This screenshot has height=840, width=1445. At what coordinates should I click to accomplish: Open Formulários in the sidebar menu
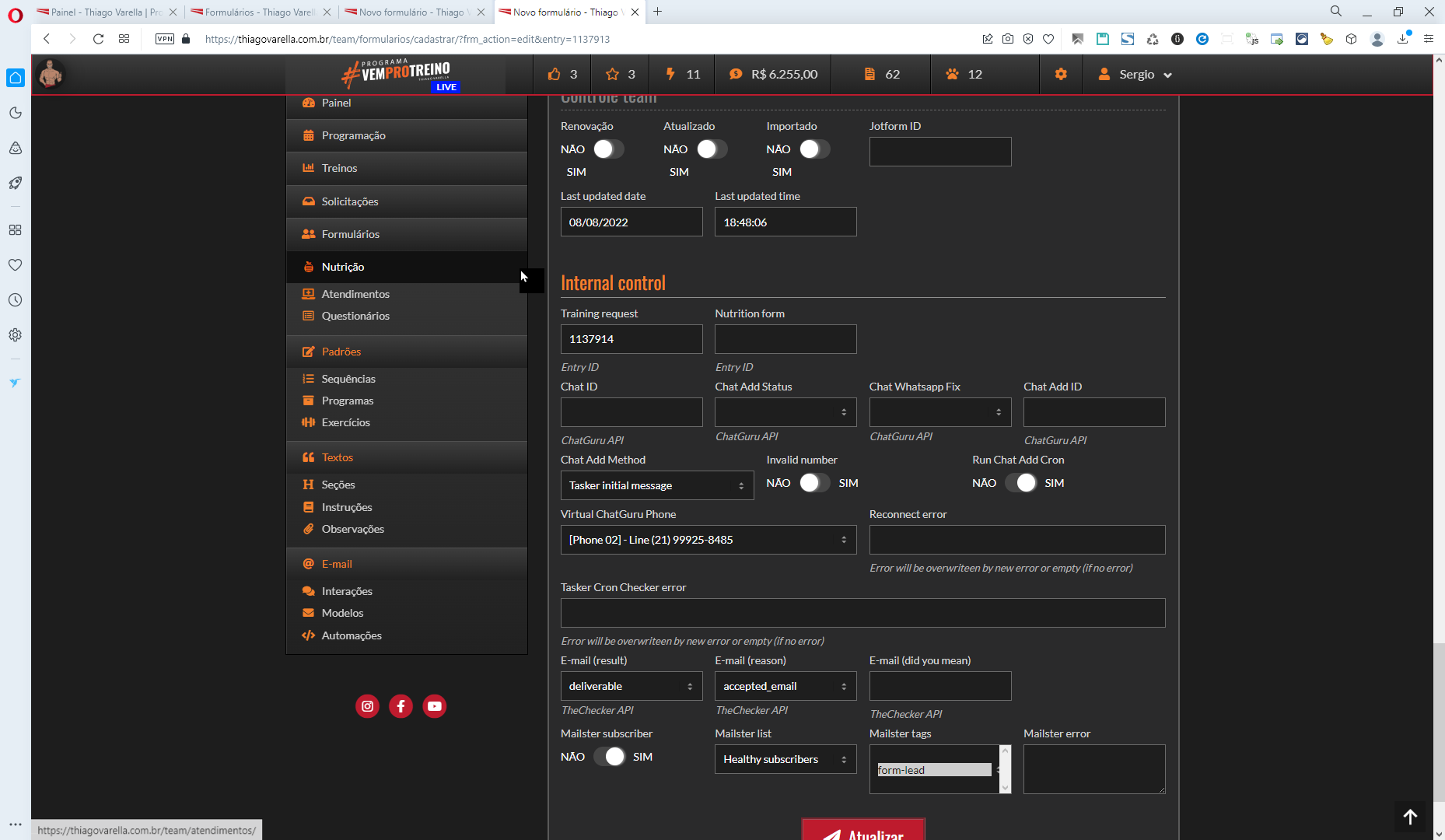(351, 234)
